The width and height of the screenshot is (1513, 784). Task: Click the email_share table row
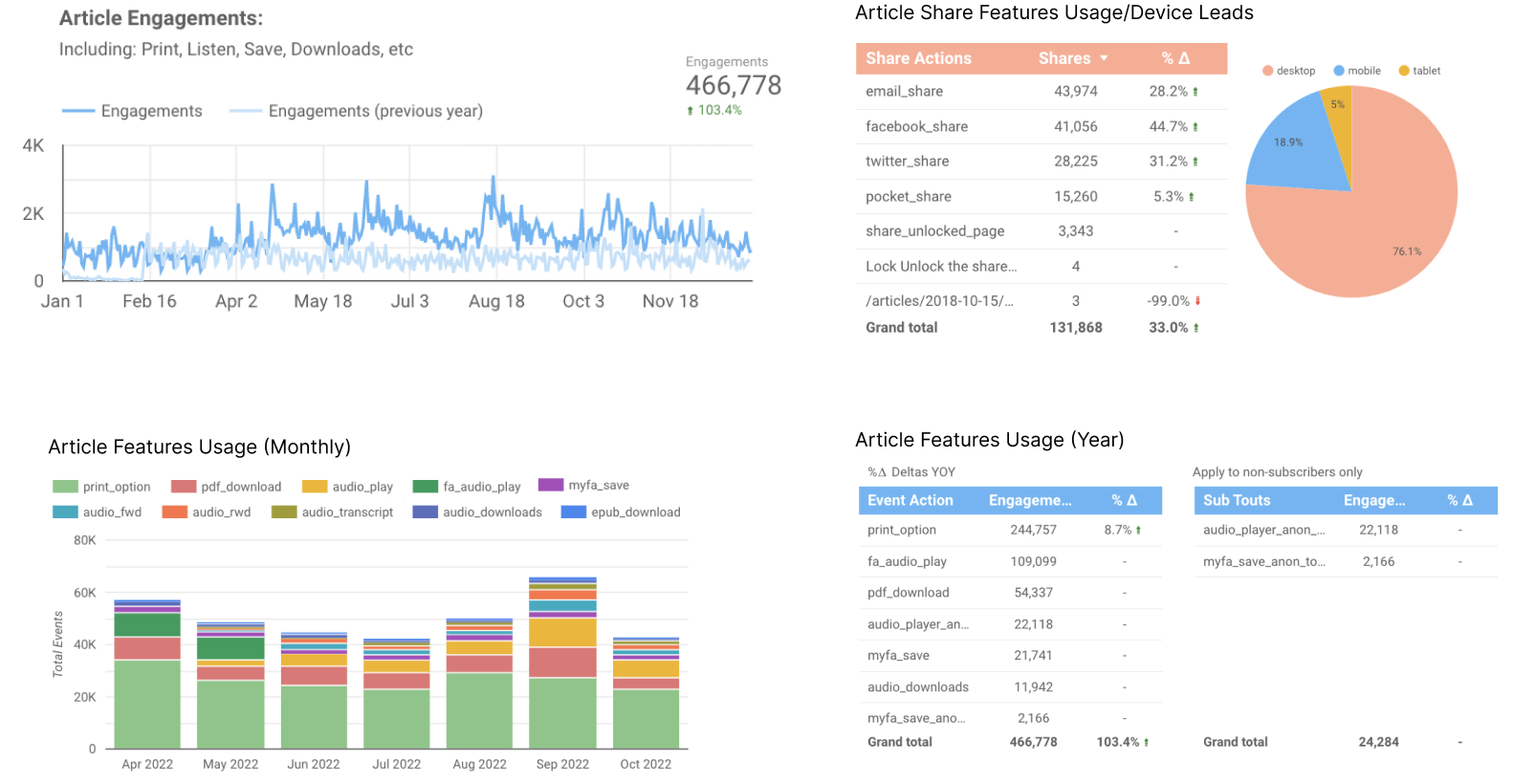tap(1040, 92)
